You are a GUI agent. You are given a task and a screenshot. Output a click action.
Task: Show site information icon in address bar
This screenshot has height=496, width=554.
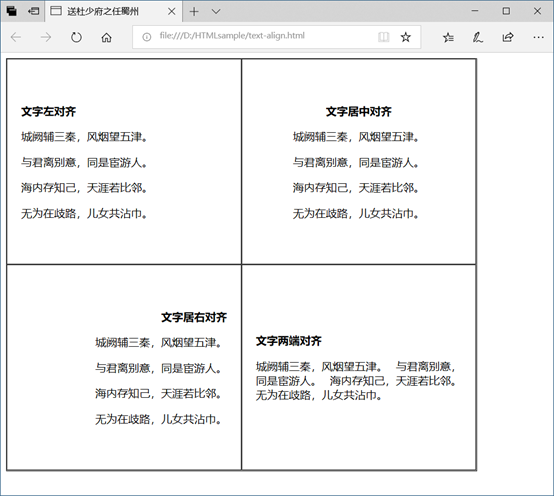147,37
